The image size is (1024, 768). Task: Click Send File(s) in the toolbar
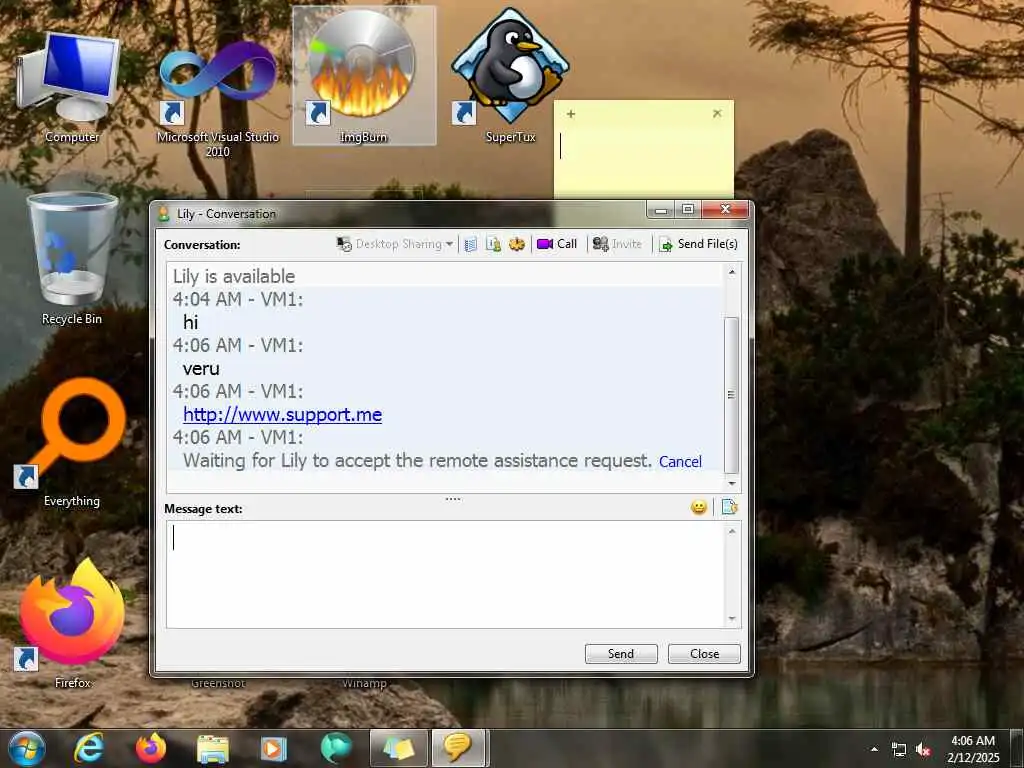(698, 244)
